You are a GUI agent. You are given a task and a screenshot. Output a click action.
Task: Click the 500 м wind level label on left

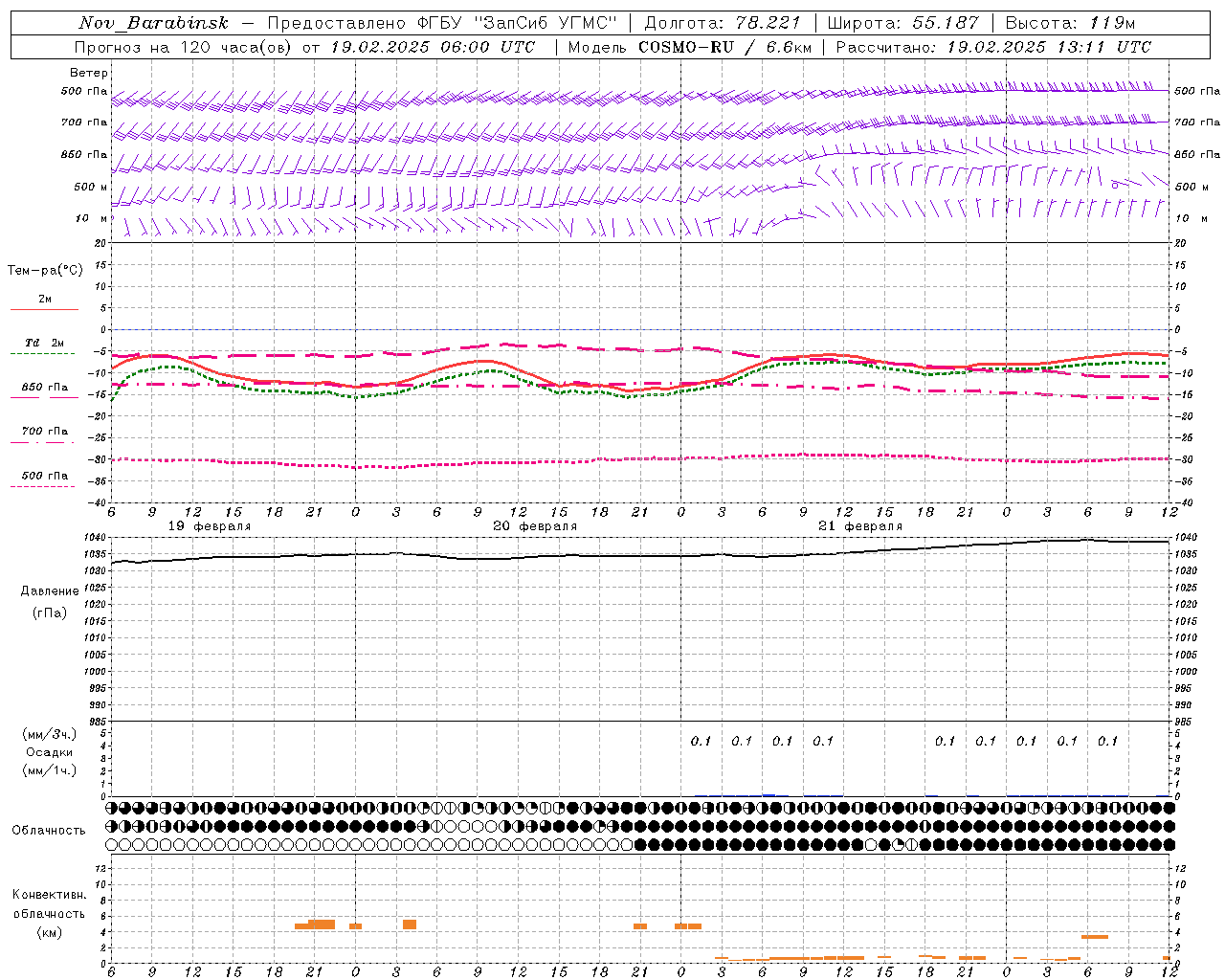coord(91,187)
